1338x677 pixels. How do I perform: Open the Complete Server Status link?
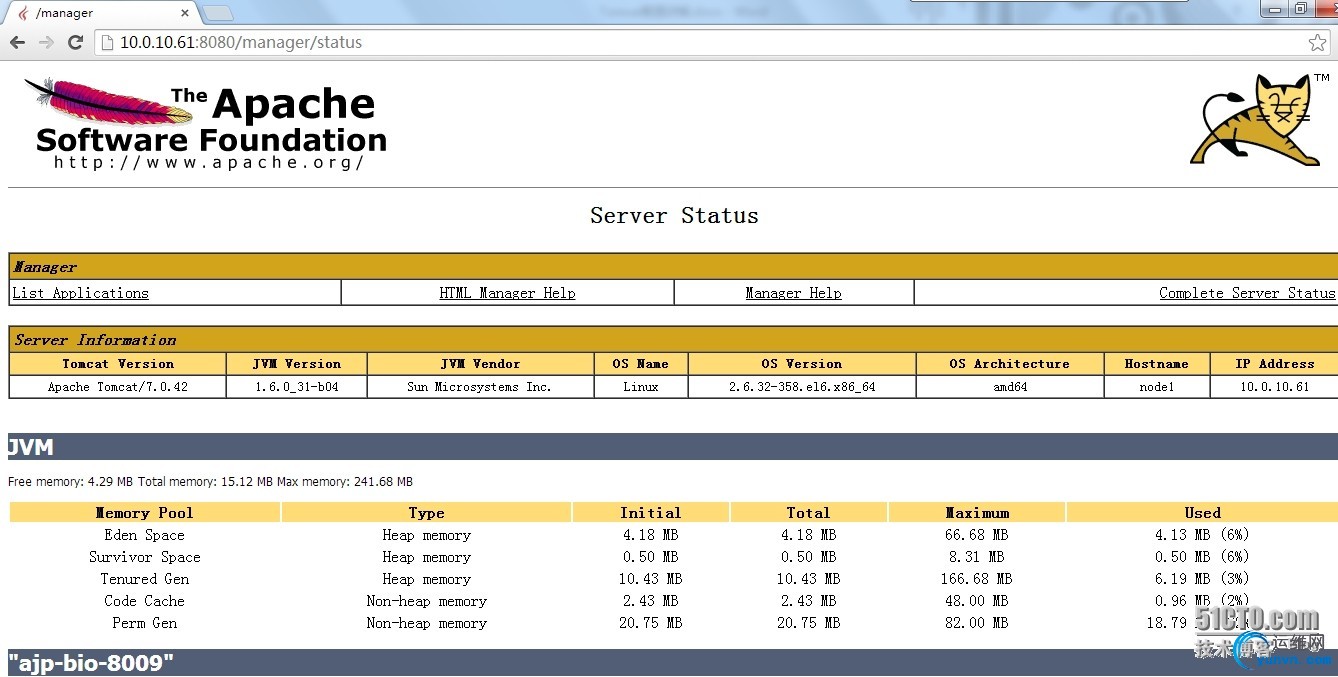(x=1247, y=293)
